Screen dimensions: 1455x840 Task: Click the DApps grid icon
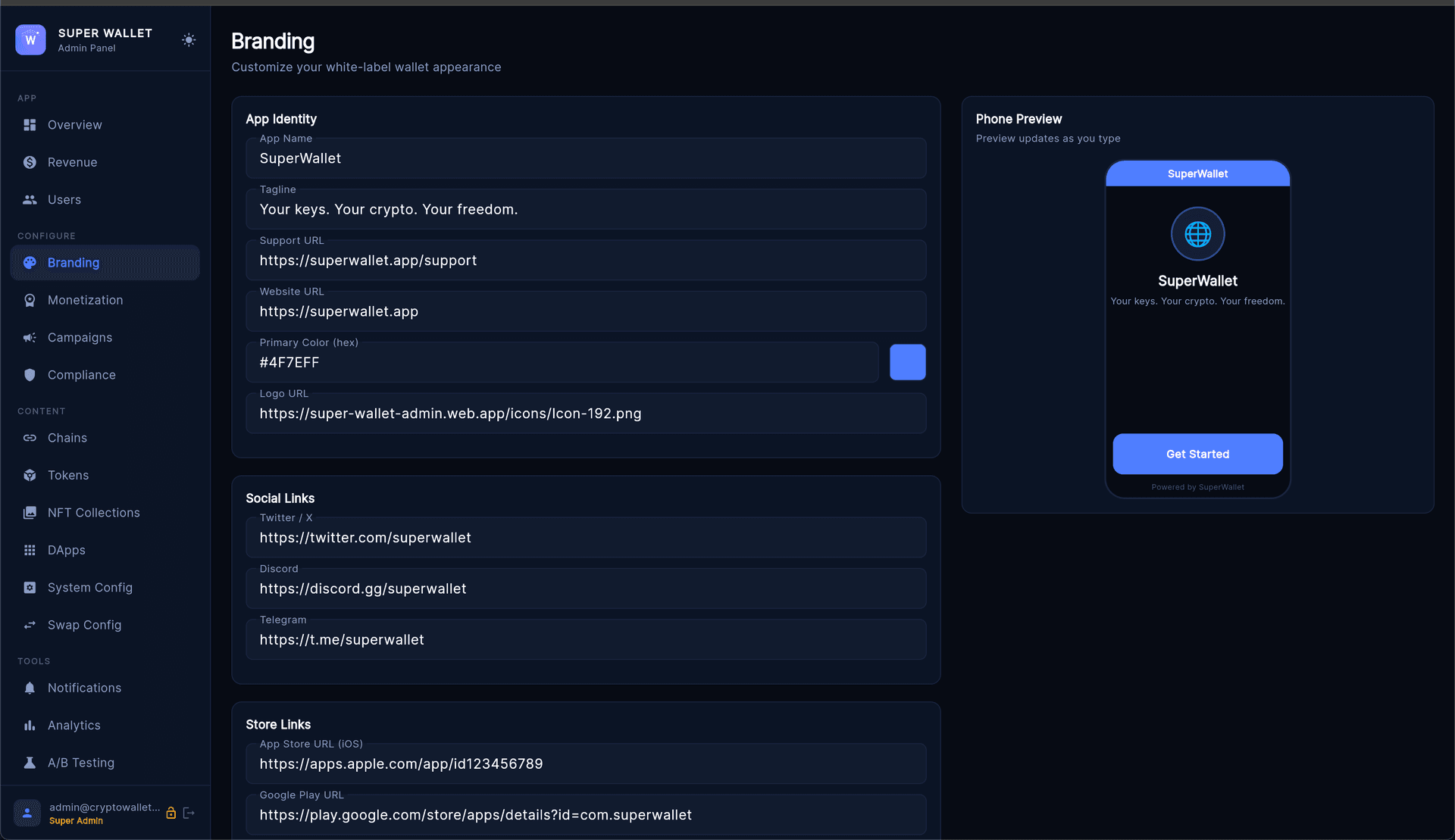click(30, 551)
